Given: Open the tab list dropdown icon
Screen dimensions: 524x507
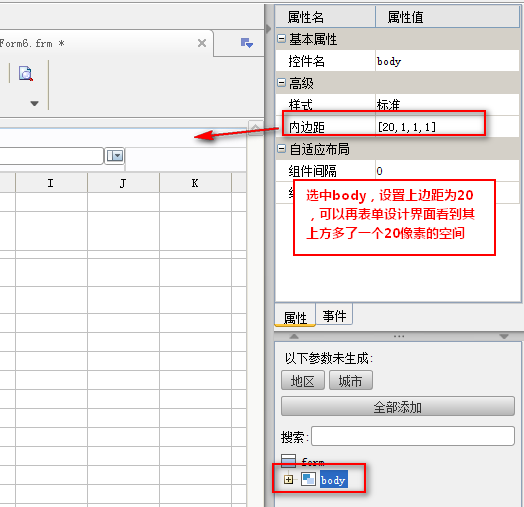Looking at the screenshot, I should coord(247,43).
